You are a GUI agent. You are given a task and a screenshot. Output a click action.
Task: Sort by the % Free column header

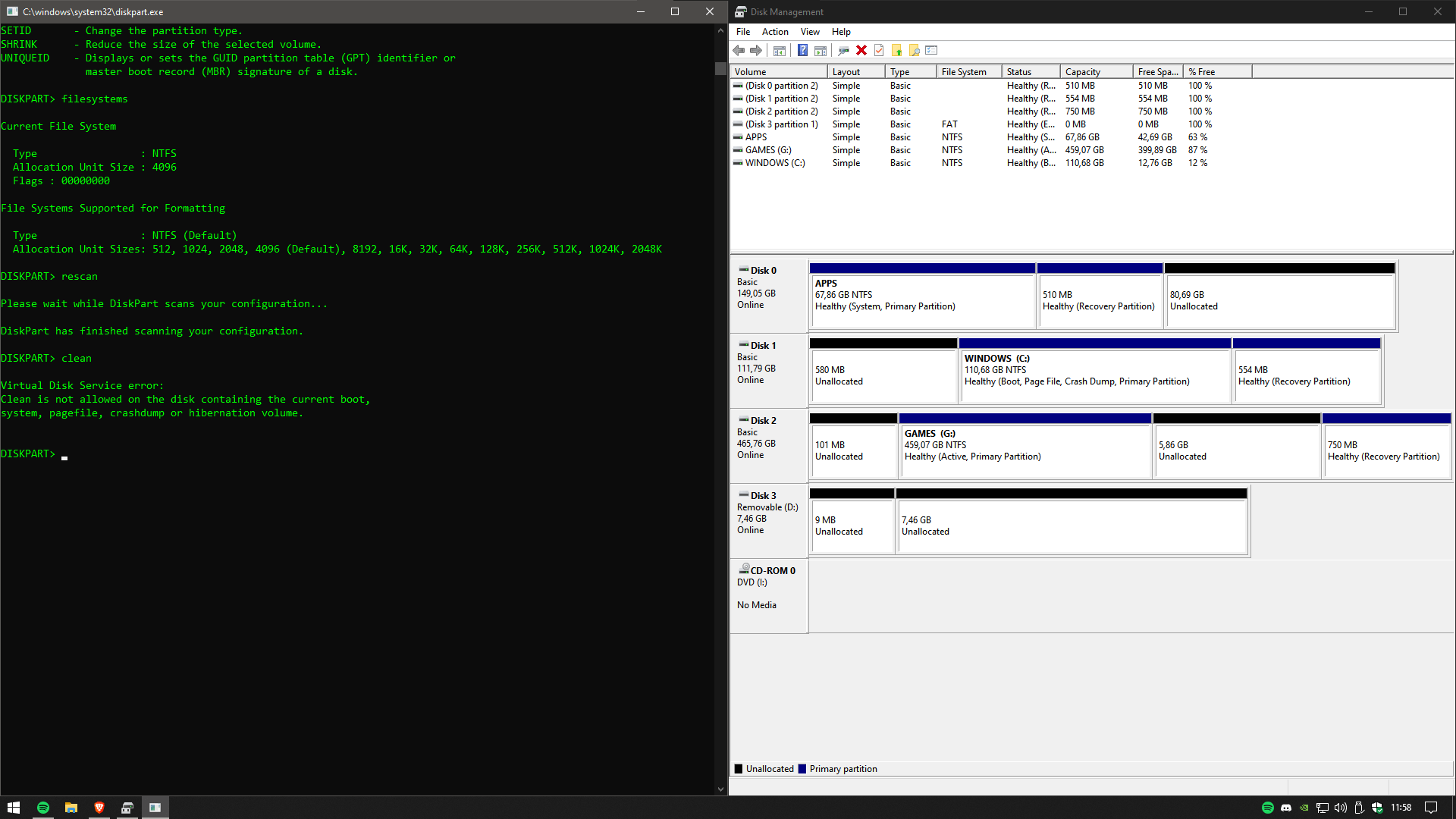click(1218, 72)
